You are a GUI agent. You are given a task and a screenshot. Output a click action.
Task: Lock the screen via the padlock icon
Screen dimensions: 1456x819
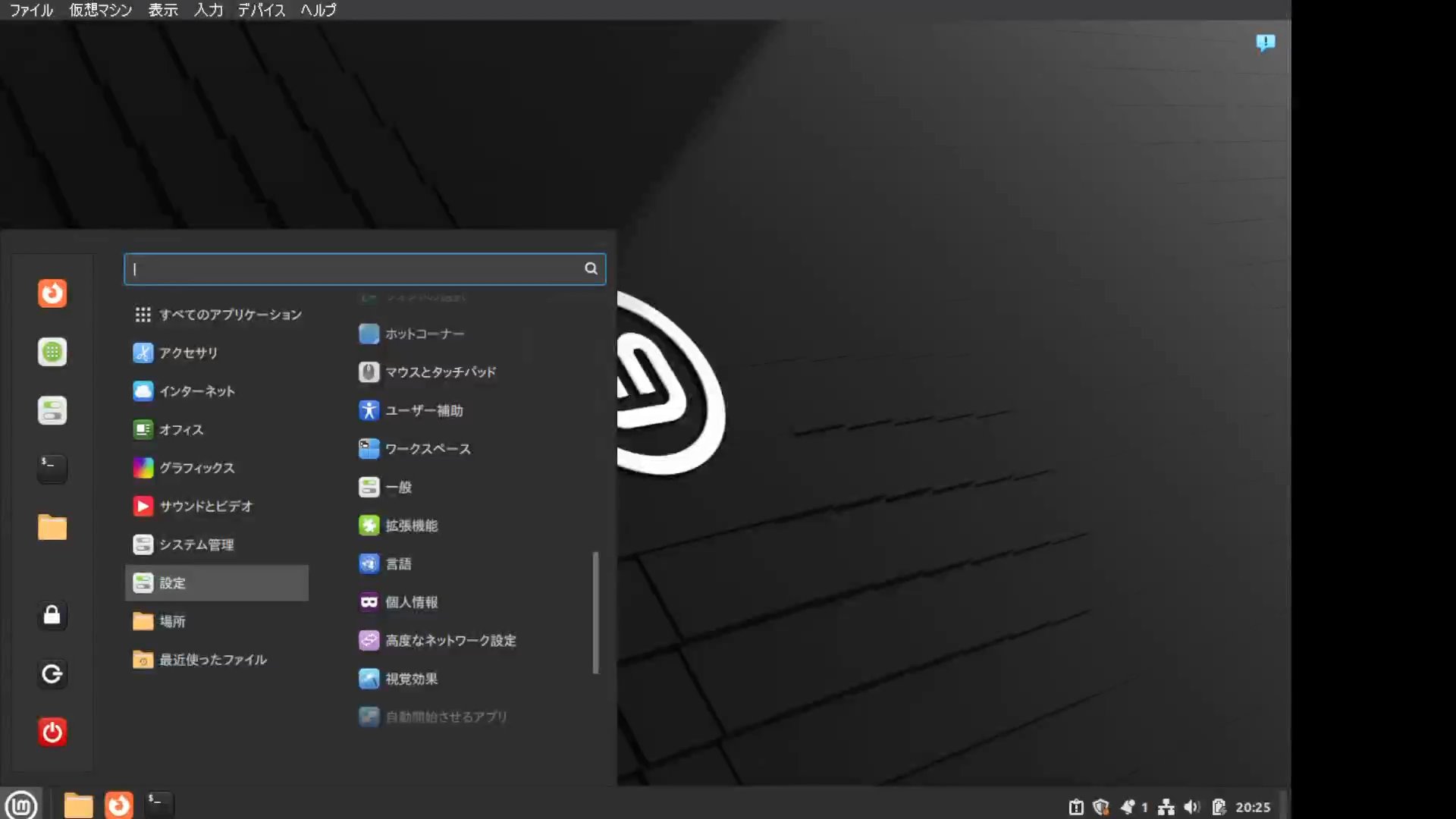[52, 615]
